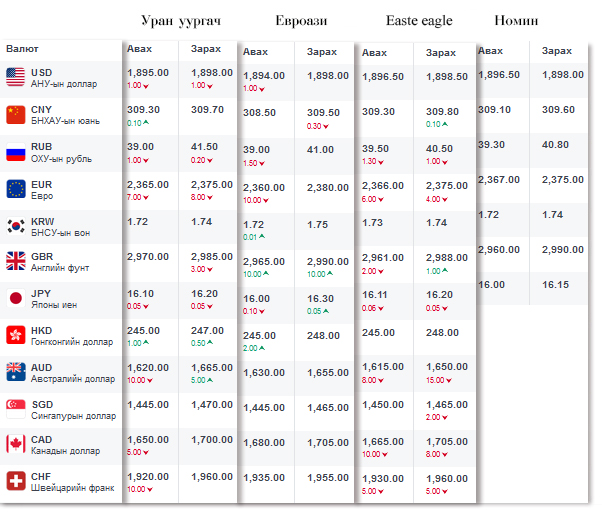
Task: Click the Швейцарийн франк currency label
Action: coord(73,488)
